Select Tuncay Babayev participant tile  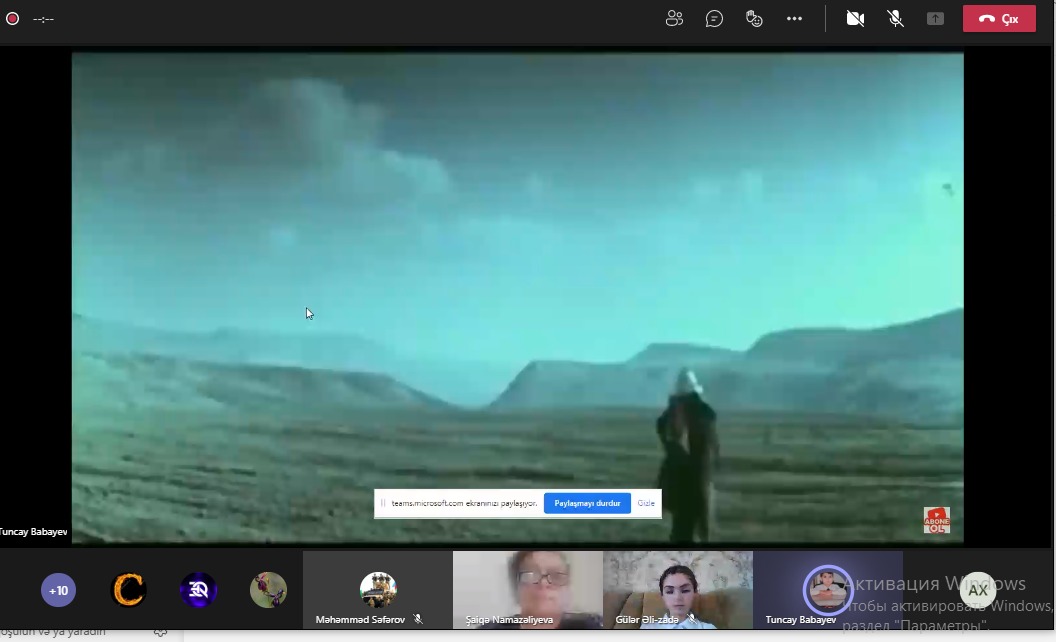[x=828, y=590]
